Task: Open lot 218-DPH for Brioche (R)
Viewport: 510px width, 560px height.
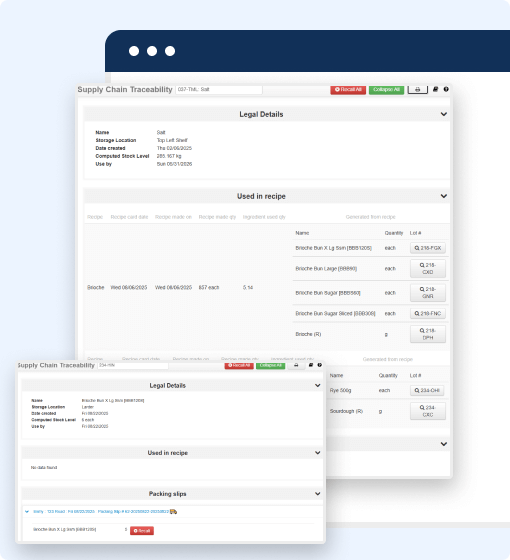Action: [428, 334]
